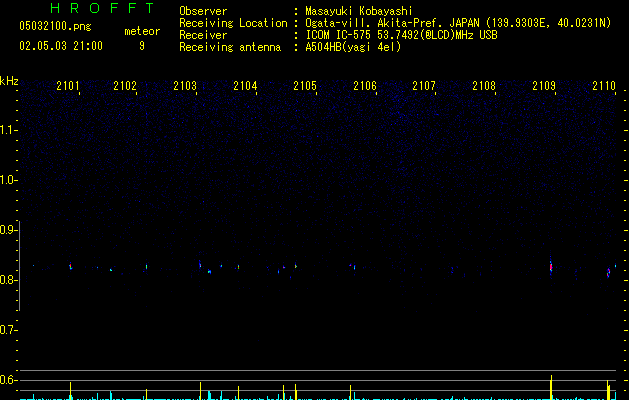This screenshot has width=629, height=400.
Task: Click the 1.0 frequency axis label
Action: [x=8, y=180]
